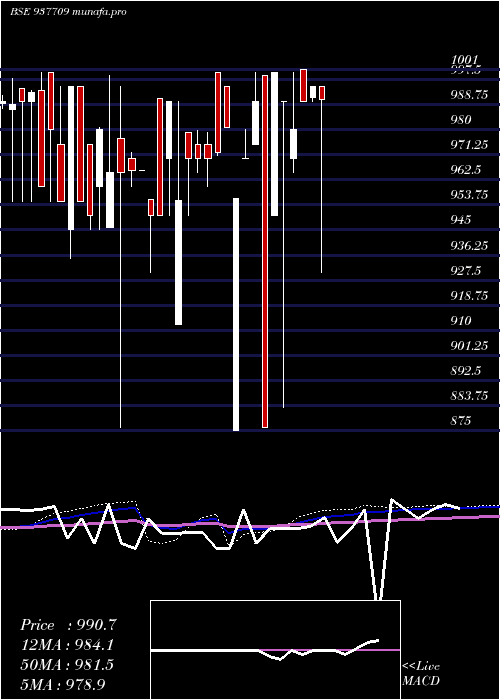Click the 892.5 price axis label
This screenshot has height=700, width=500.
tap(466, 371)
